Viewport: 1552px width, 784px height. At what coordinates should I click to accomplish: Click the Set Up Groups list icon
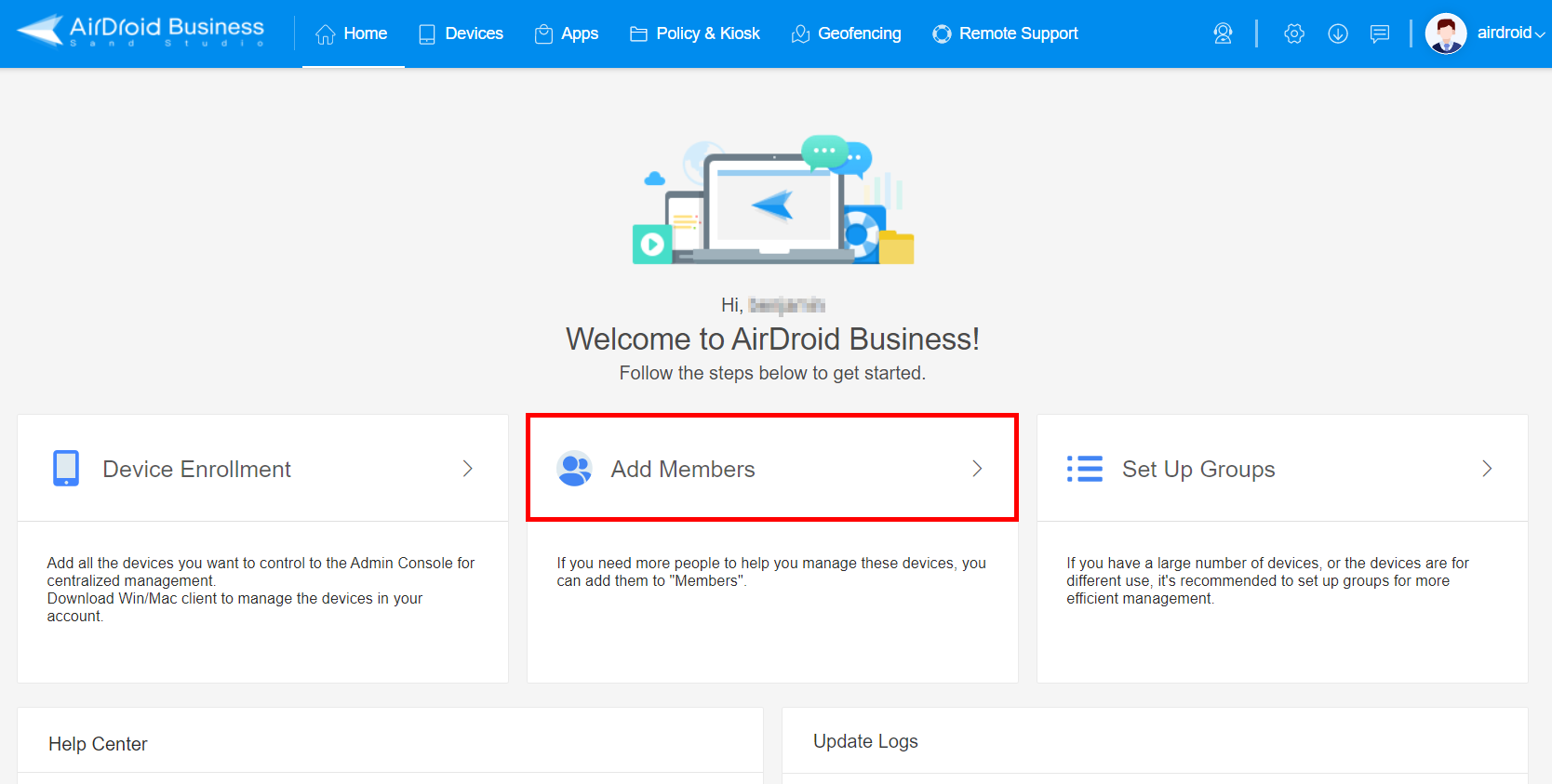tap(1084, 469)
